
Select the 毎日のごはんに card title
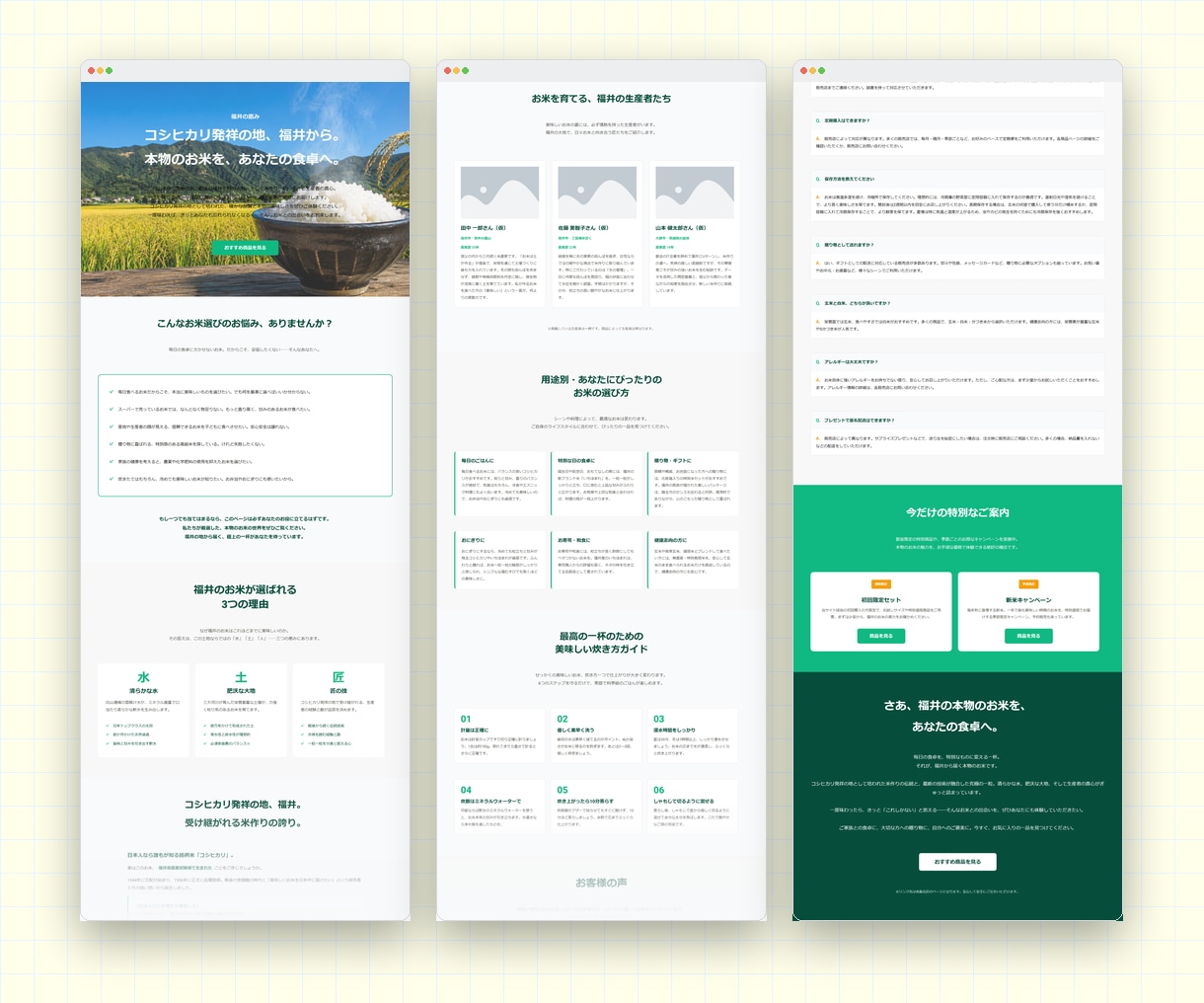click(x=478, y=460)
